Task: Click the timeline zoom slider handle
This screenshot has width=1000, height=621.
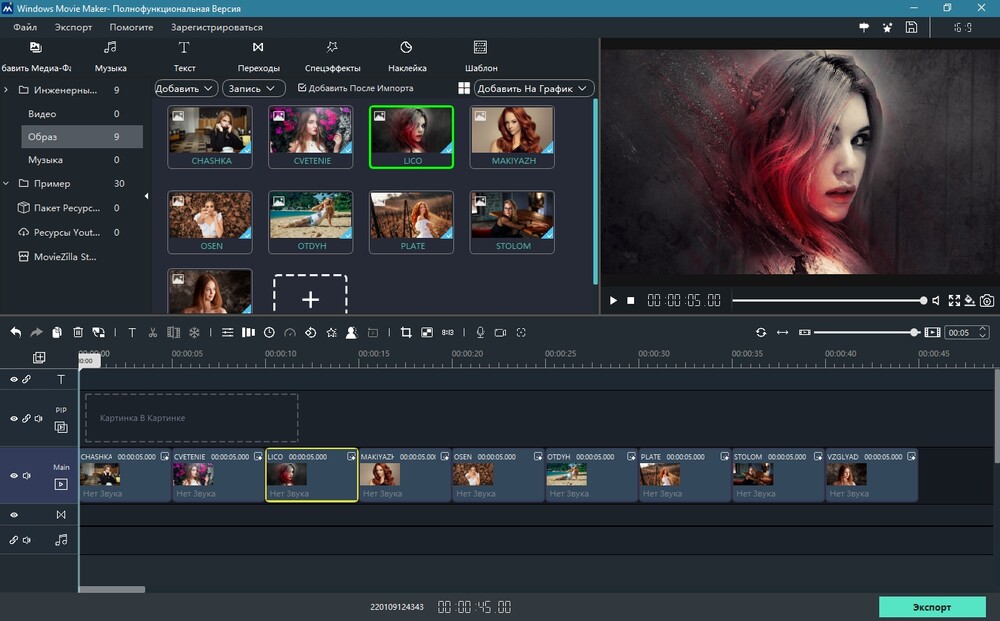Action: click(914, 332)
